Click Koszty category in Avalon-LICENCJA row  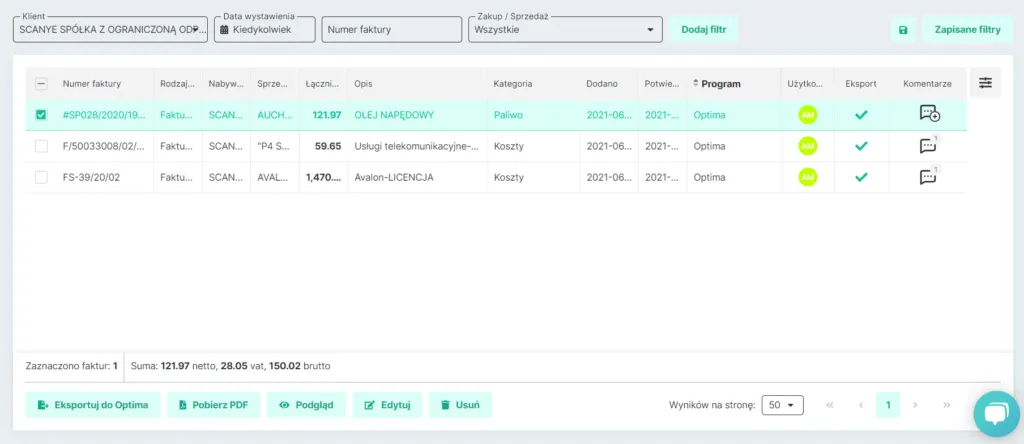click(x=509, y=177)
